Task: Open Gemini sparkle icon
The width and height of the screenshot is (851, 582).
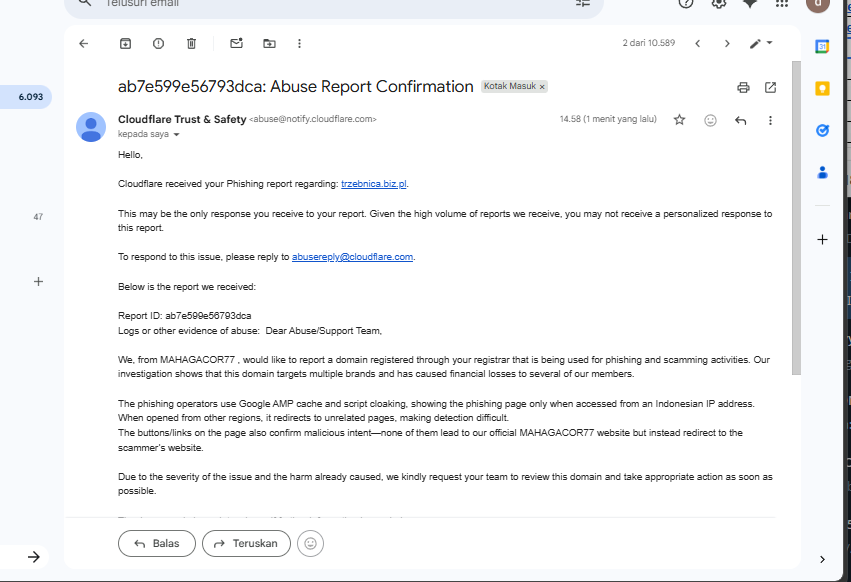Action: point(750,3)
